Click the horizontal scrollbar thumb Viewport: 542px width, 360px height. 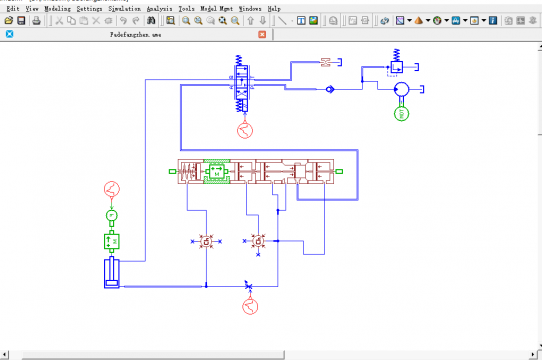(153, 355)
